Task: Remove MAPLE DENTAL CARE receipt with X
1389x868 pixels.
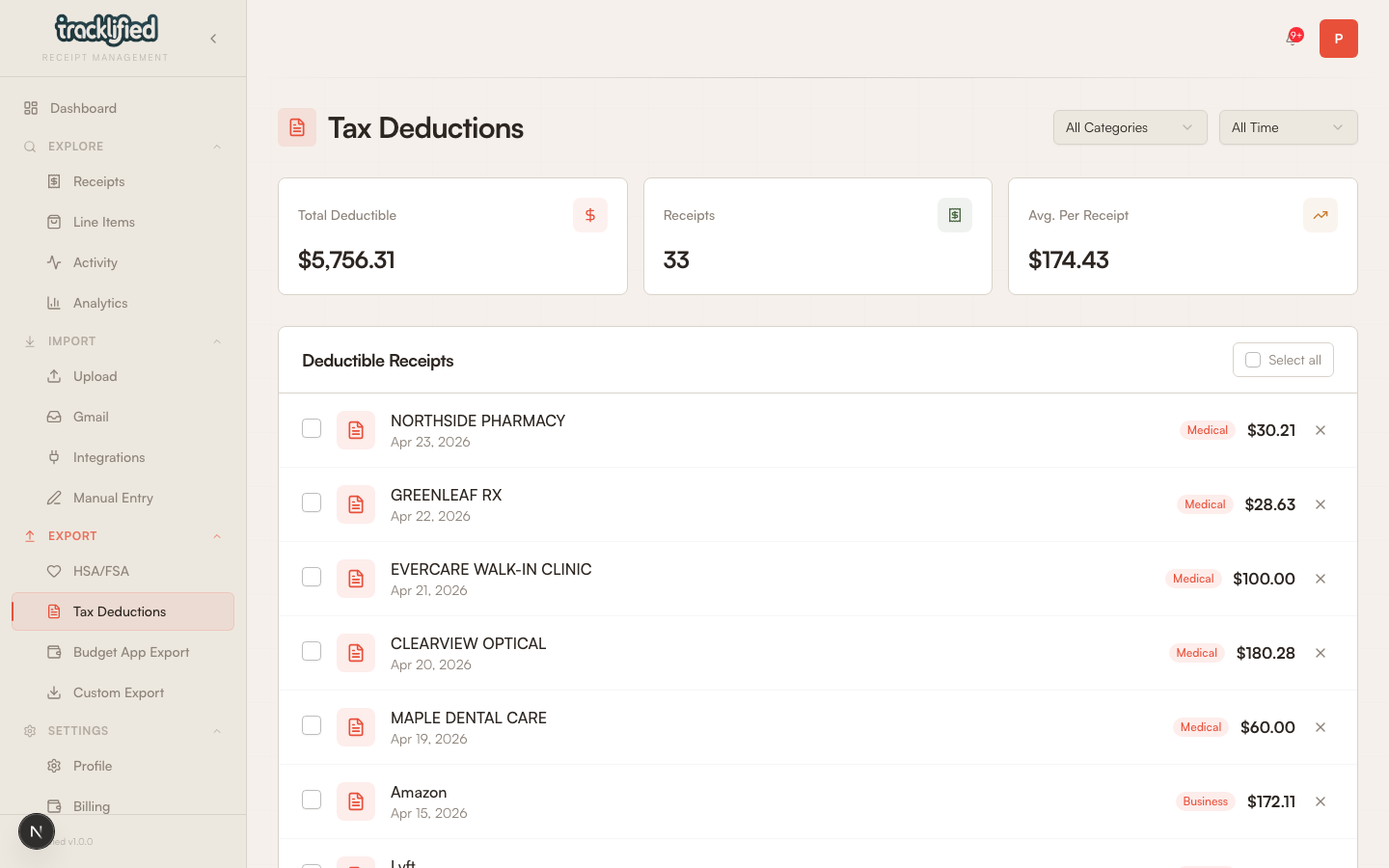Action: coord(1321,727)
